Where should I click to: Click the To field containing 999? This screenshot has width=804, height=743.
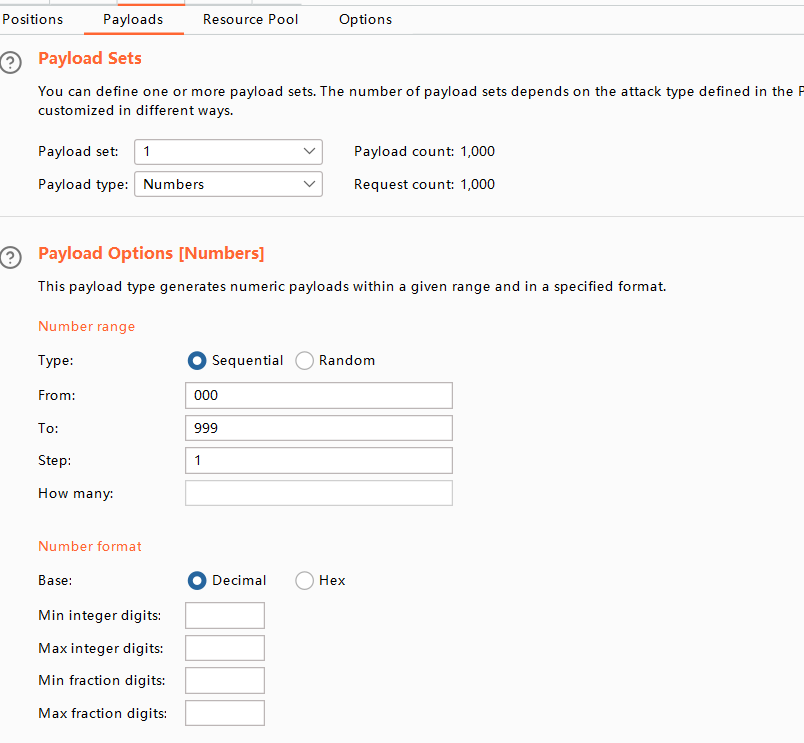(318, 428)
